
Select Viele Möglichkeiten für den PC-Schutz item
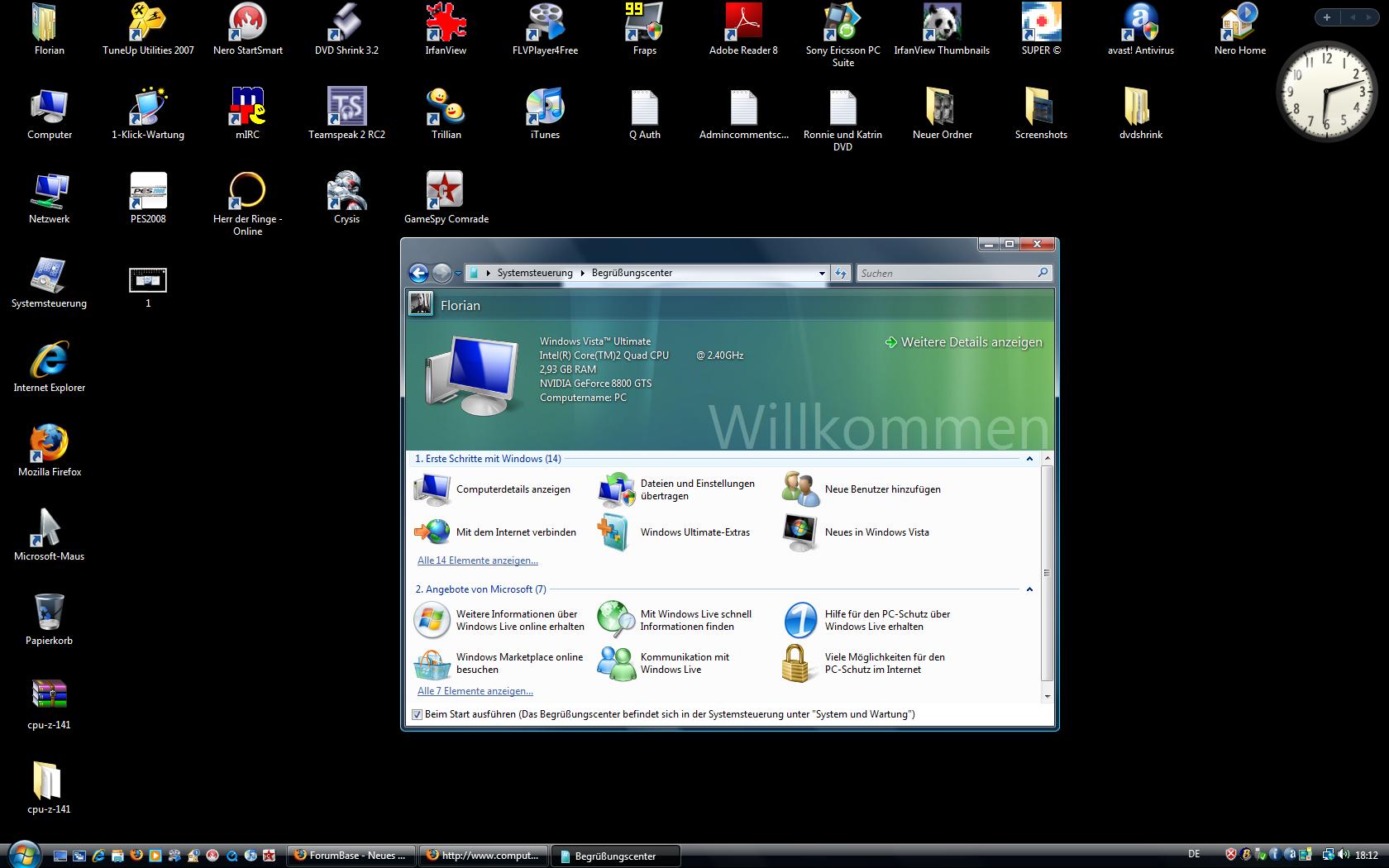pyautogui.click(x=864, y=663)
